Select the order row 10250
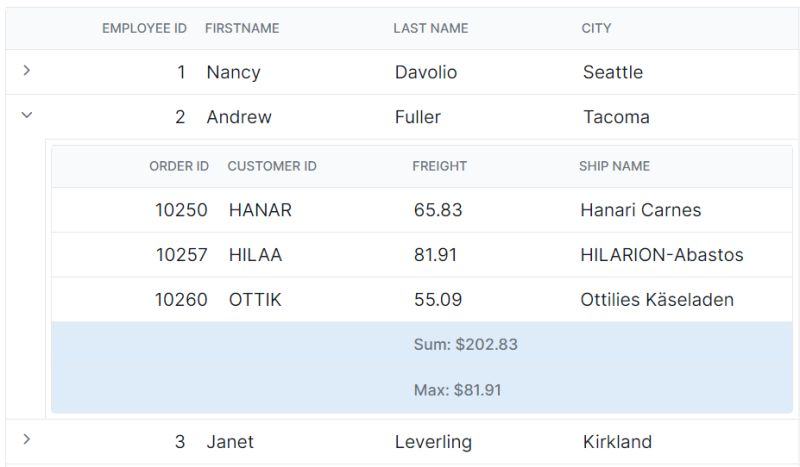The width and height of the screenshot is (800, 467). pos(181,210)
